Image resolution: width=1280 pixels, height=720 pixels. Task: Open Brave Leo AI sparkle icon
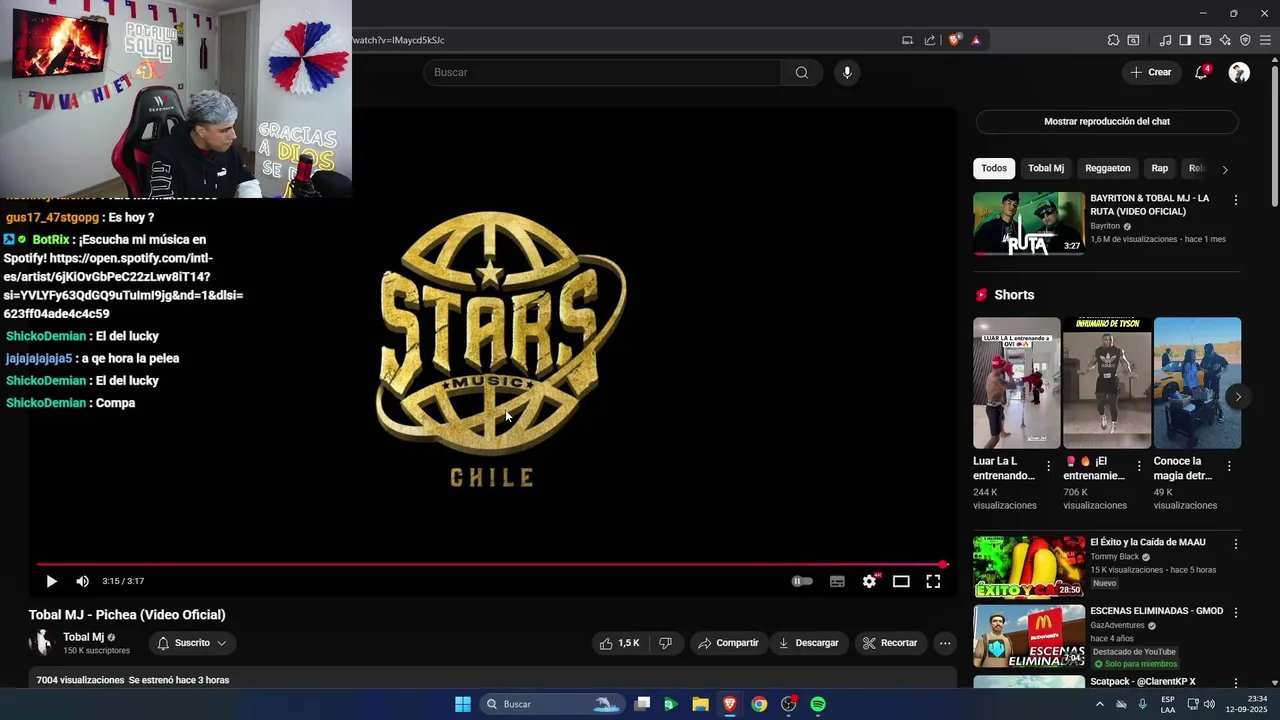tap(1225, 40)
